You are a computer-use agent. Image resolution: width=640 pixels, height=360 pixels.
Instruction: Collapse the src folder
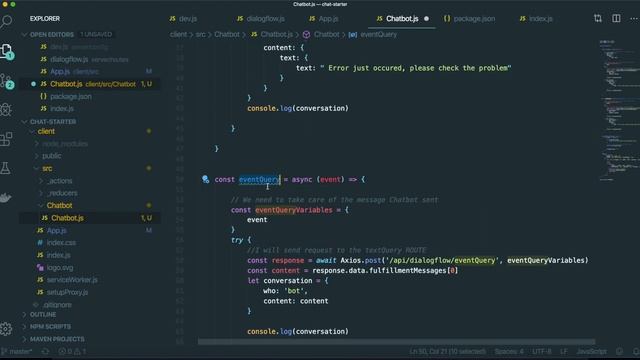(x=47, y=168)
